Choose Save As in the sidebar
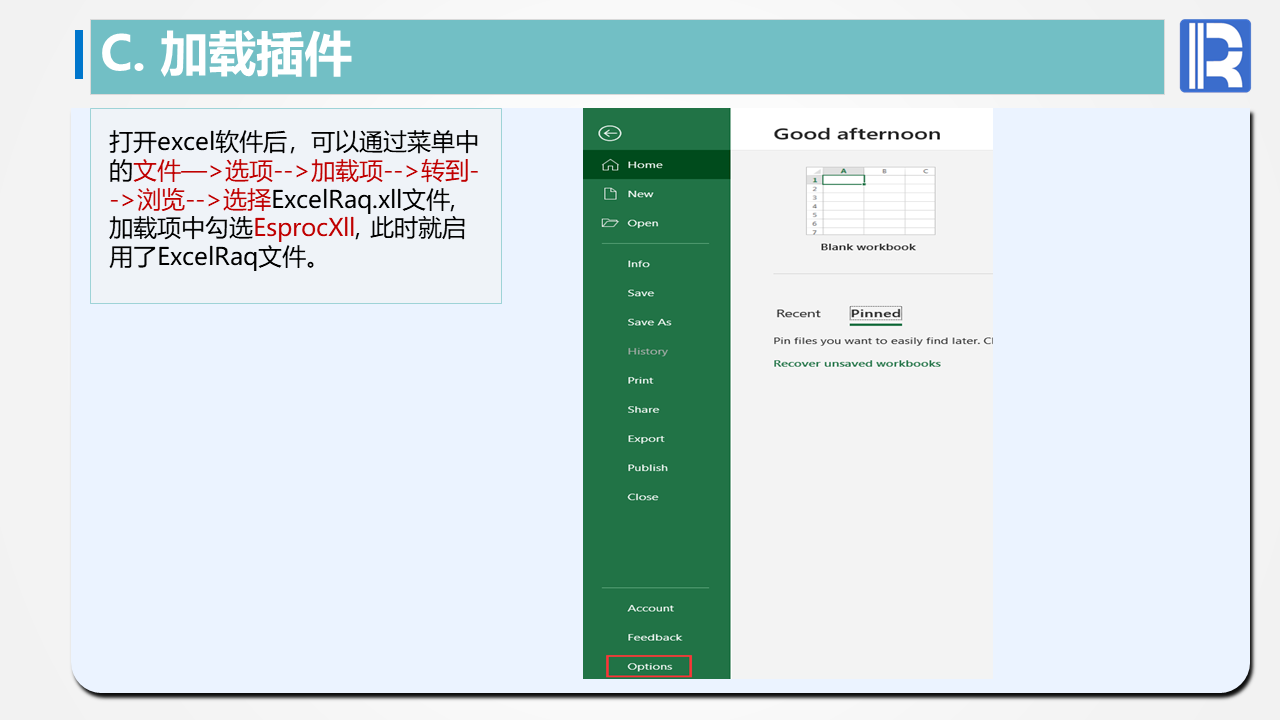This screenshot has width=1280, height=720. 649,322
